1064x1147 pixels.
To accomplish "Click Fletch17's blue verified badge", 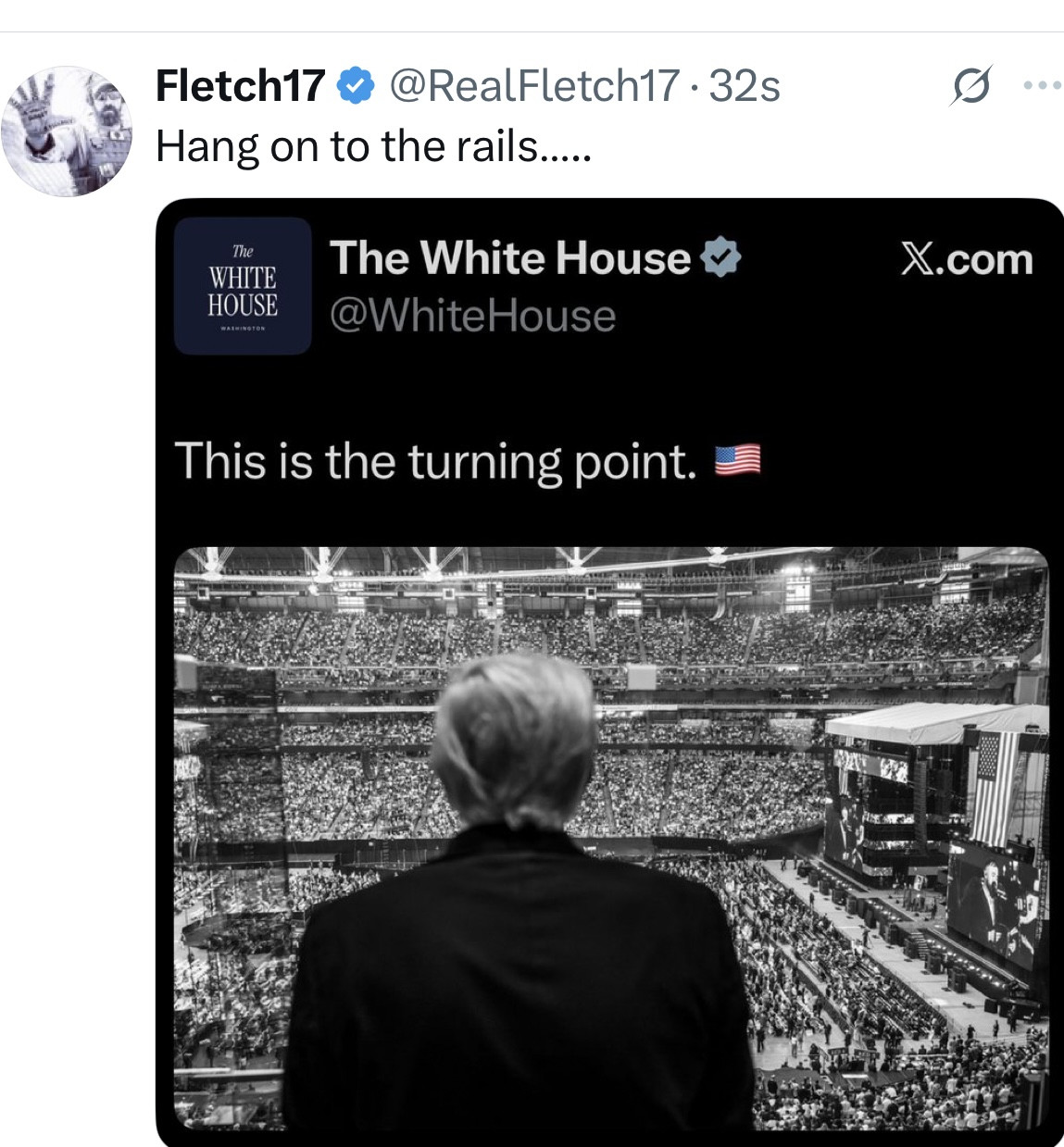I will (355, 85).
